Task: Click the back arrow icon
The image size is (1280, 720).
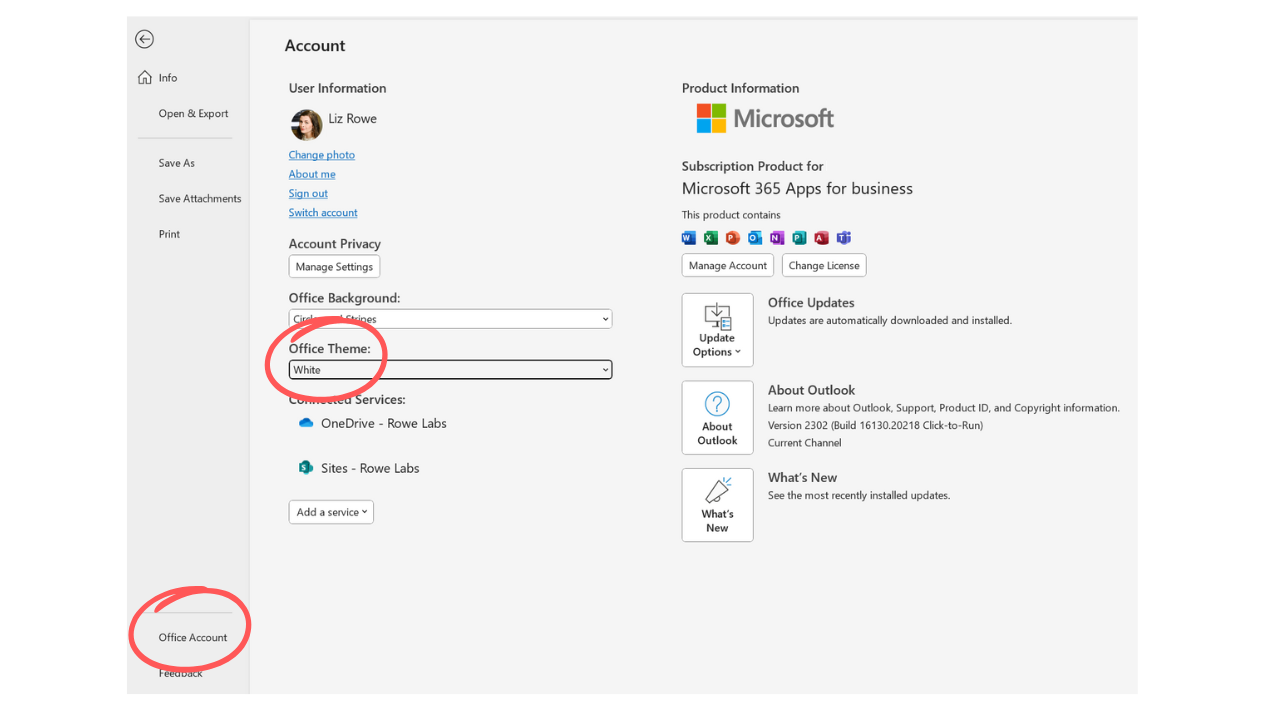Action: pos(145,39)
